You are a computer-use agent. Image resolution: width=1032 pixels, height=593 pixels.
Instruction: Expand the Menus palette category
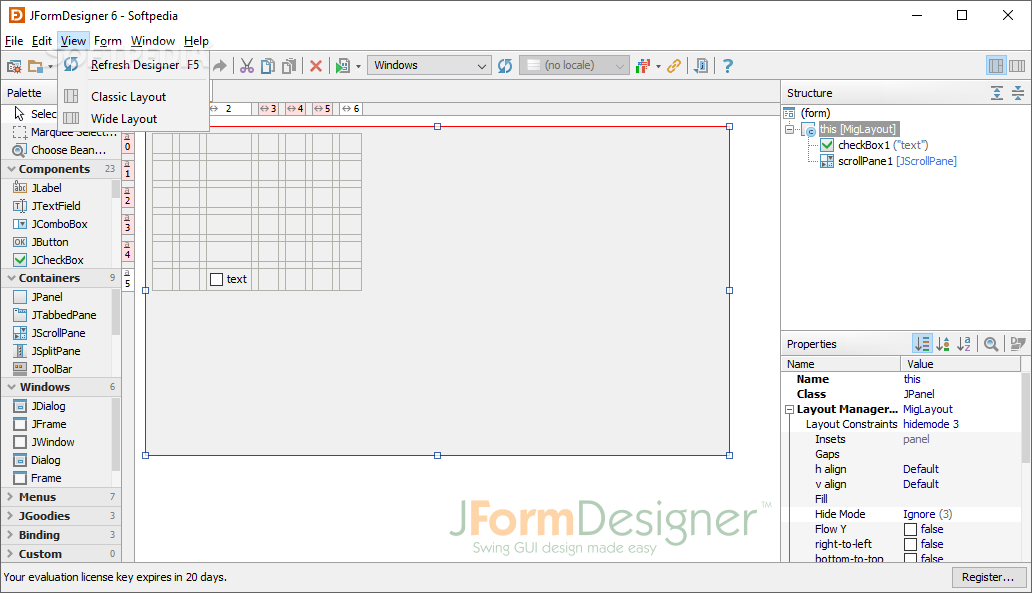coord(11,497)
